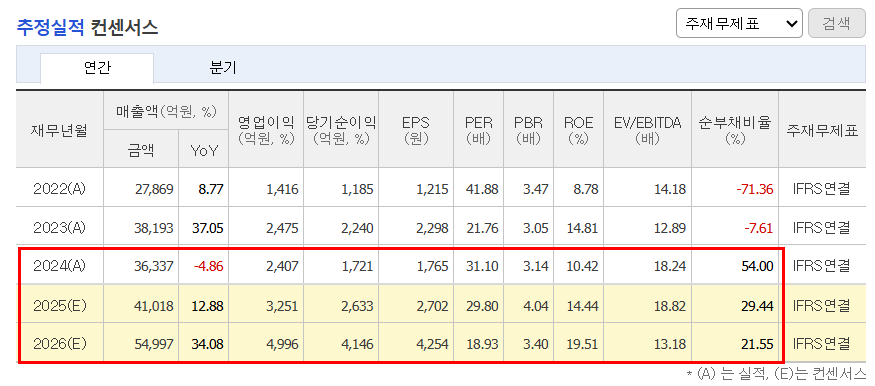This screenshot has height=386, width=875.
Task: Click the ROE (%) column header
Action: click(578, 131)
